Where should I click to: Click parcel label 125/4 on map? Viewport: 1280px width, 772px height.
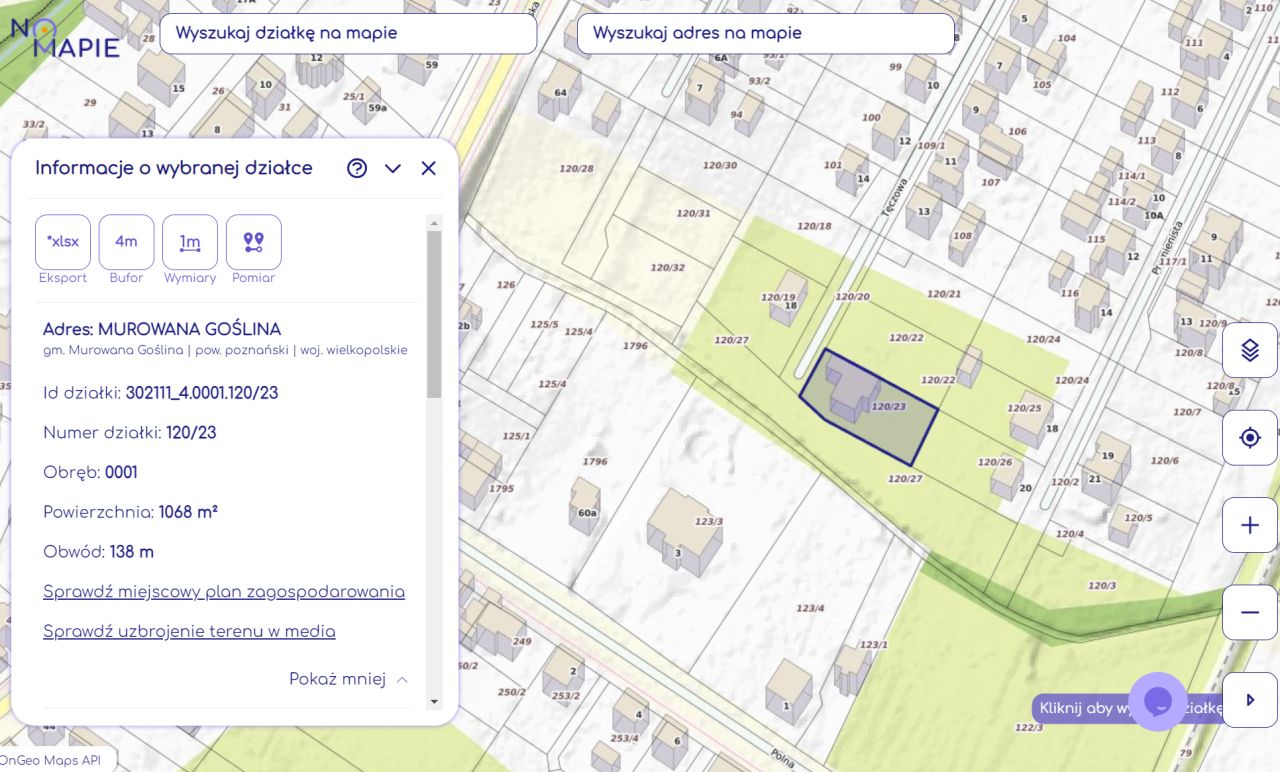pos(552,384)
